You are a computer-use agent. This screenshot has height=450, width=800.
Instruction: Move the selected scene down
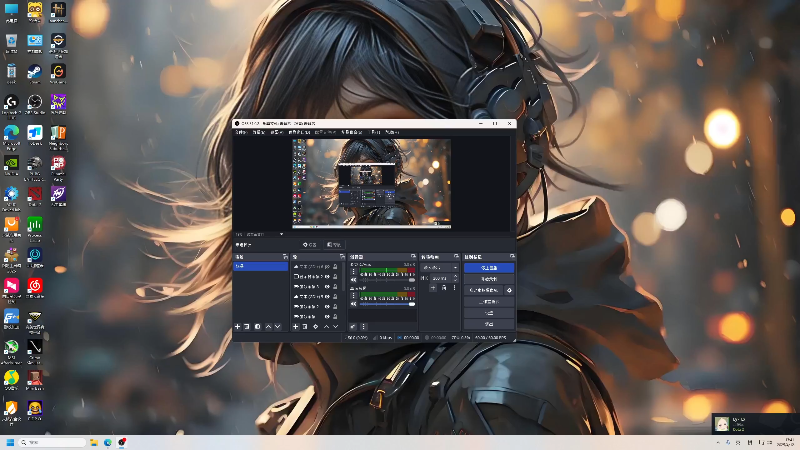[x=278, y=327]
